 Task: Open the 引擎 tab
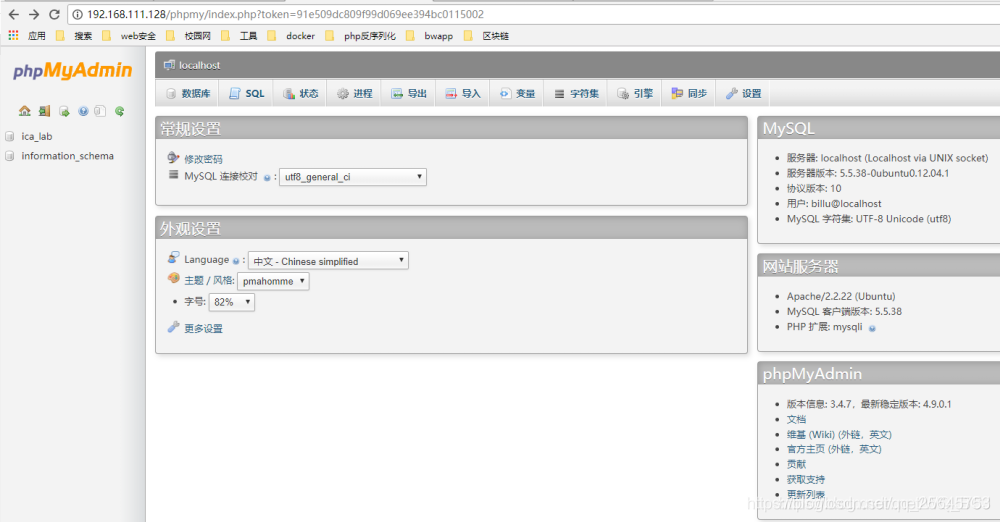click(x=635, y=94)
